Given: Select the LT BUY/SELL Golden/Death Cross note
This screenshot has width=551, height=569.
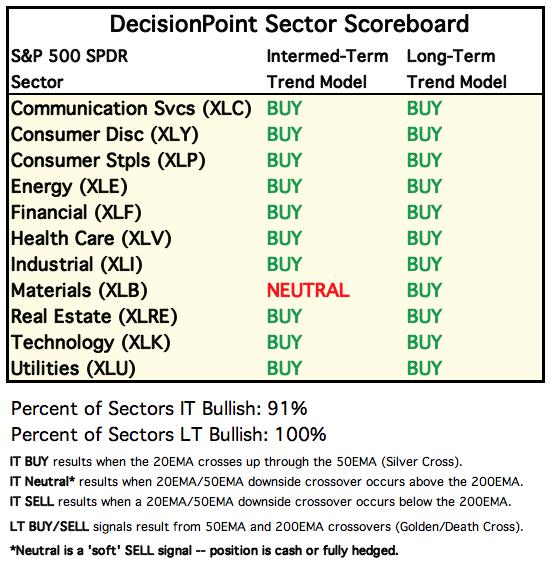Looking at the screenshot, I should pos(266,527).
